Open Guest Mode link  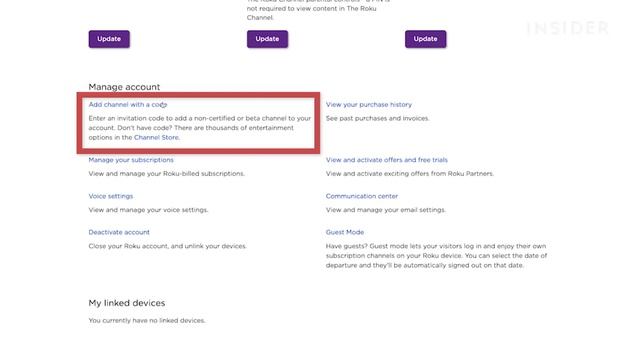344,232
